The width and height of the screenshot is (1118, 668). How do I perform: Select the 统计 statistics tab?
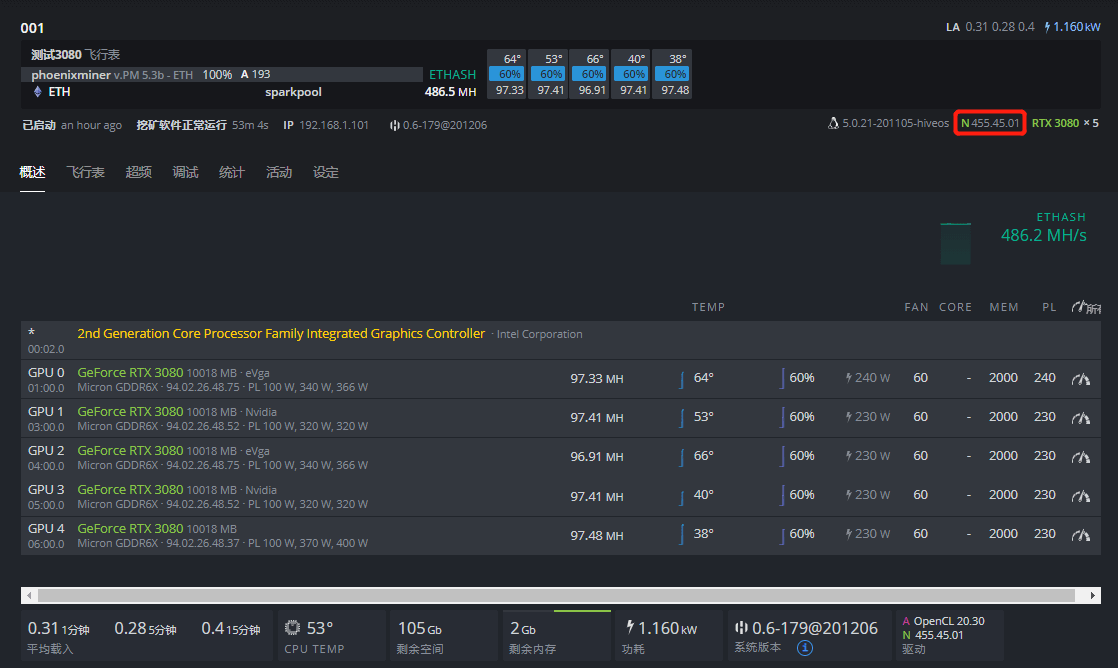(x=232, y=172)
